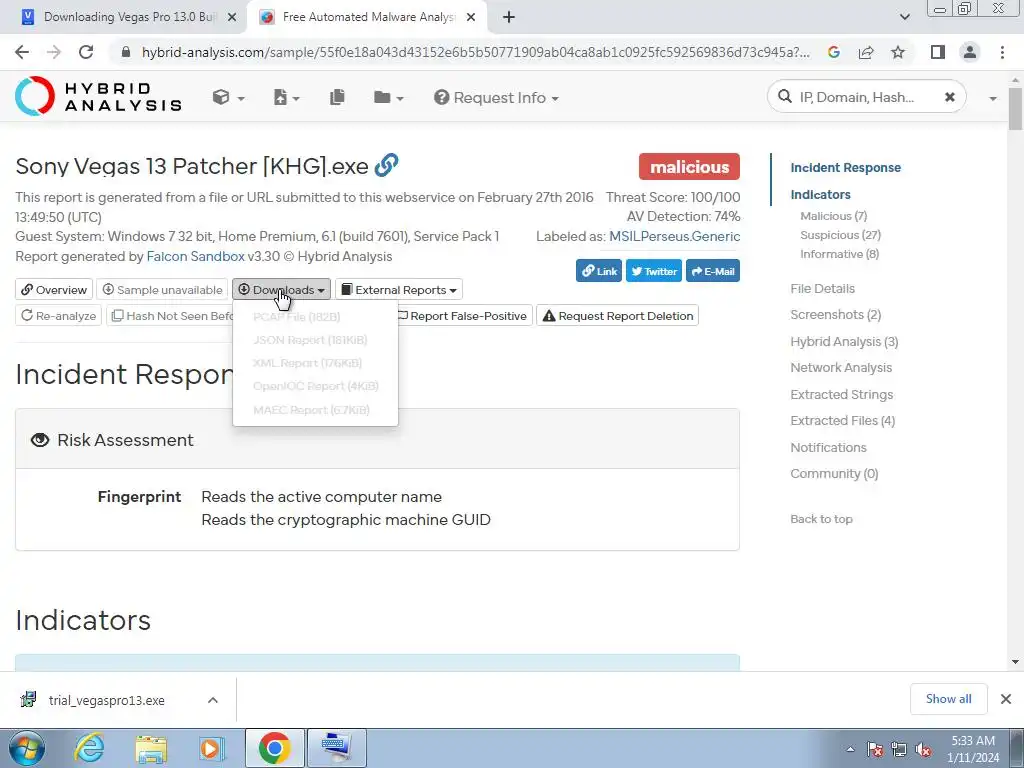Select OpenIOC Report in Downloads menu
Screen dimensions: 1024x768
pos(315,386)
